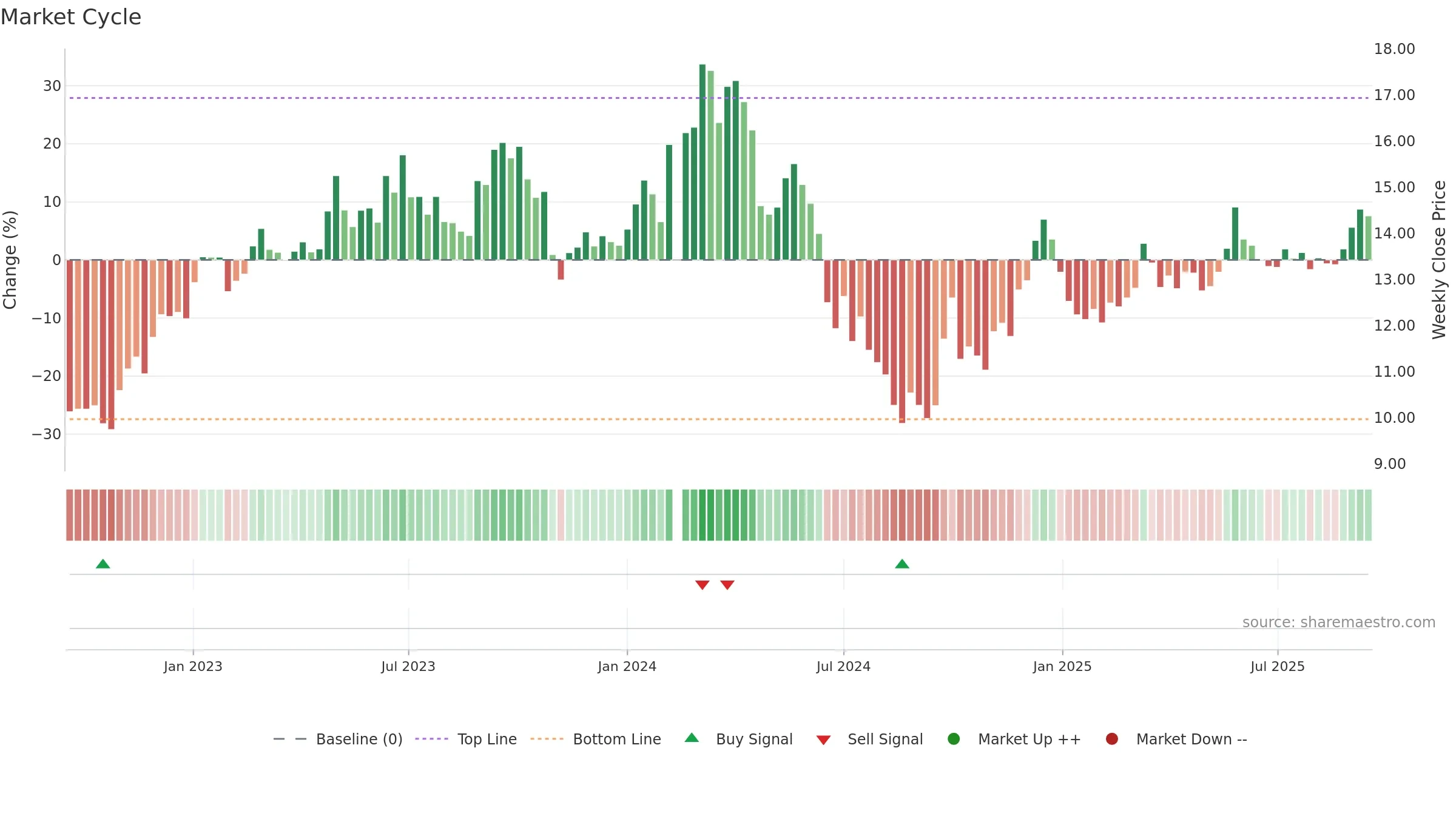Toggle the Top Line legend entry

[466, 739]
